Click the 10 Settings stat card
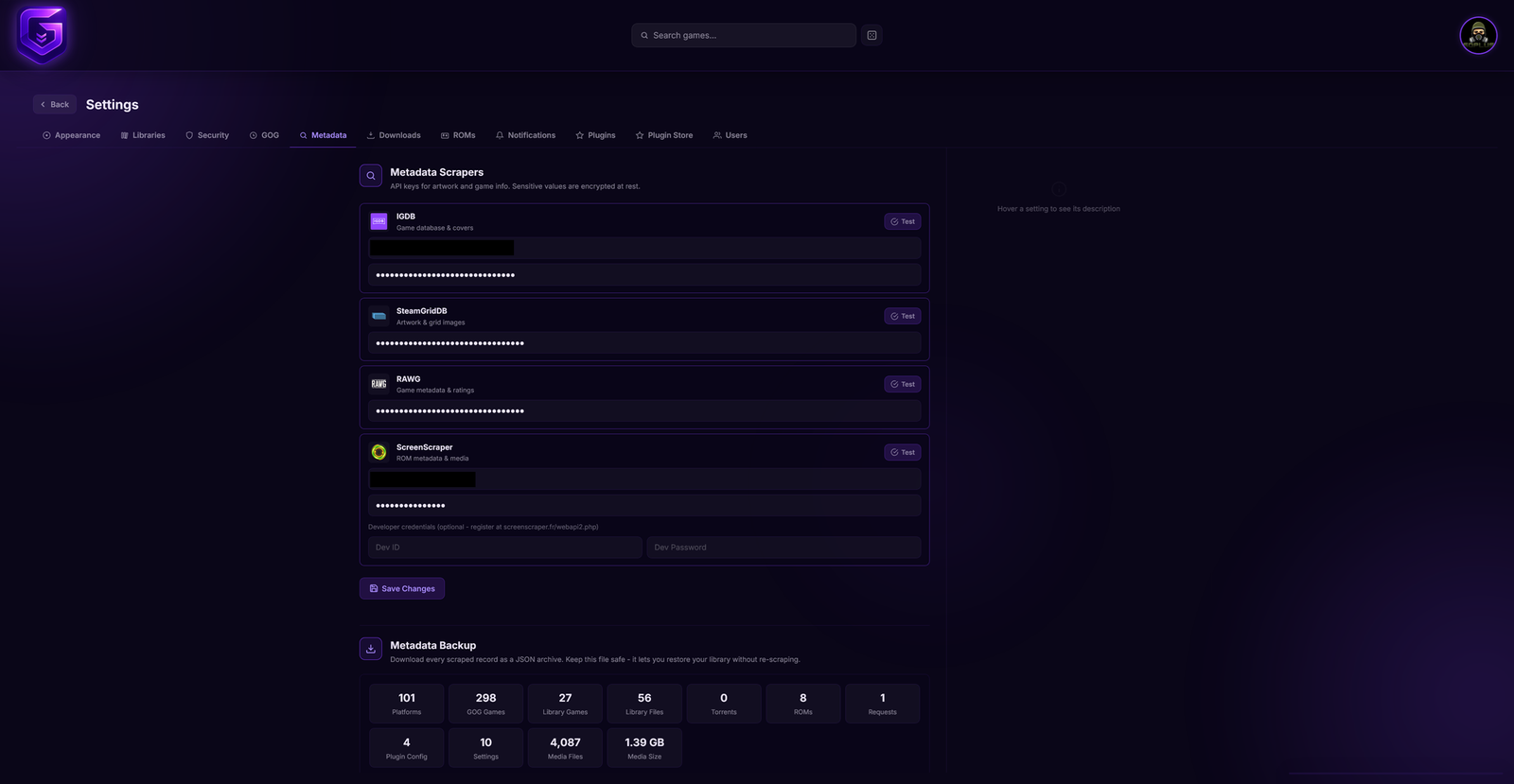The height and width of the screenshot is (784, 1514). click(485, 748)
